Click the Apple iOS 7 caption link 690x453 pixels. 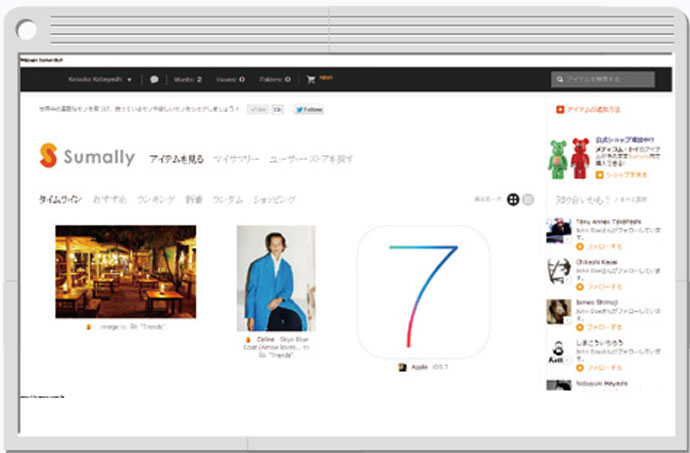coord(429,367)
